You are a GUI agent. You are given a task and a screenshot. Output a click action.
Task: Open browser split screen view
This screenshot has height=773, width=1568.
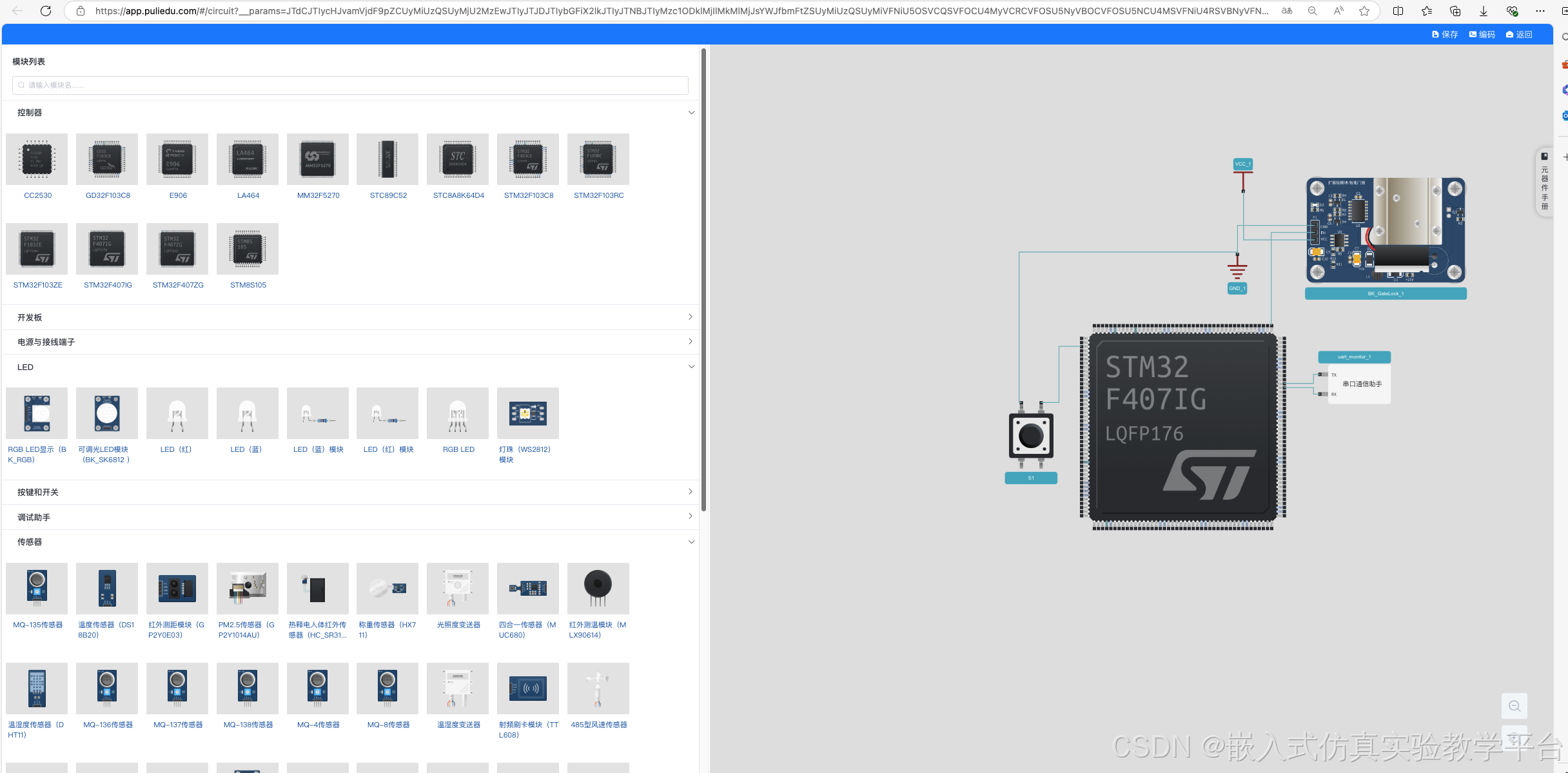click(x=1398, y=11)
